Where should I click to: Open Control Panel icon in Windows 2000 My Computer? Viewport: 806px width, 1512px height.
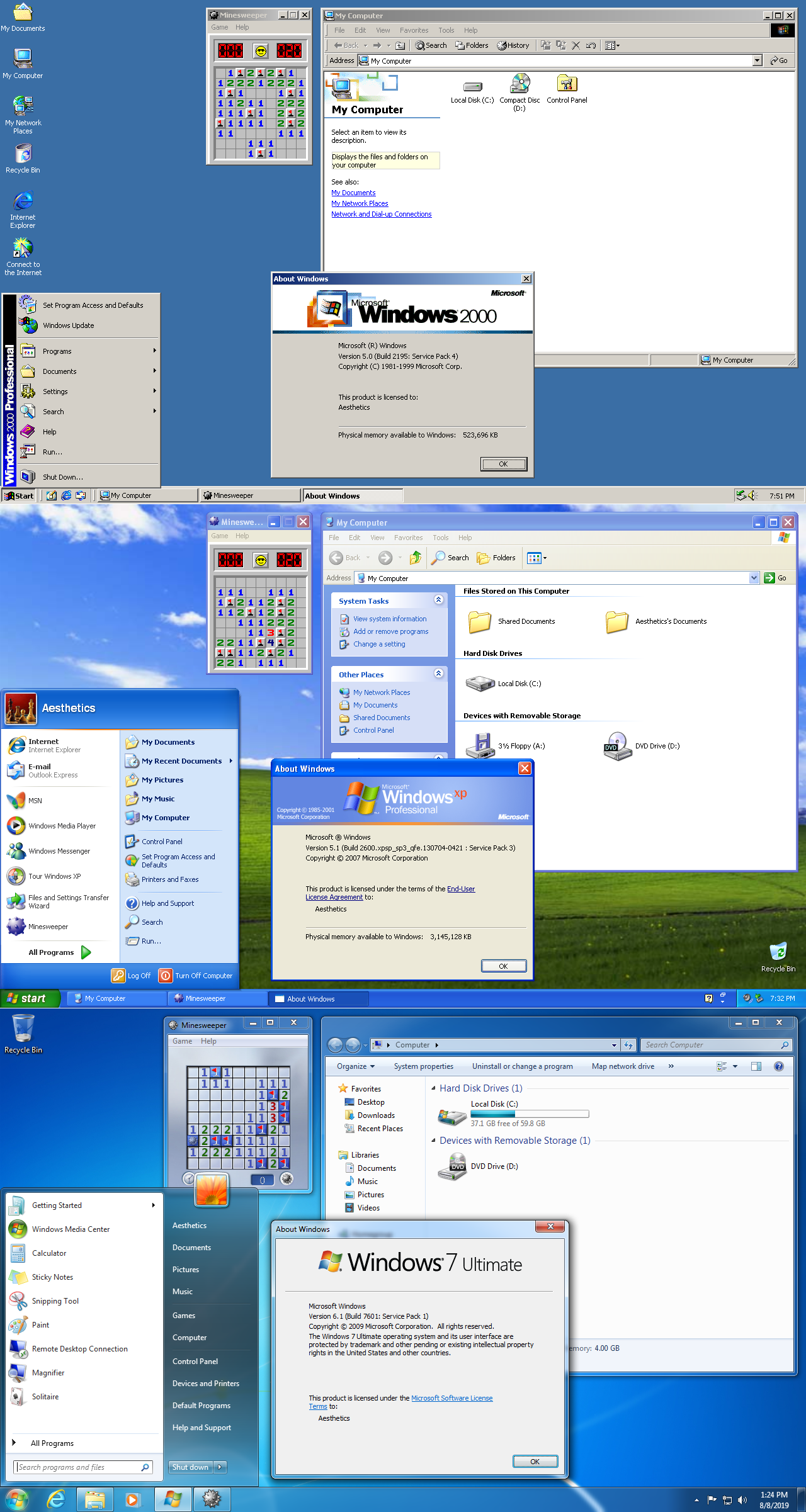(x=567, y=89)
